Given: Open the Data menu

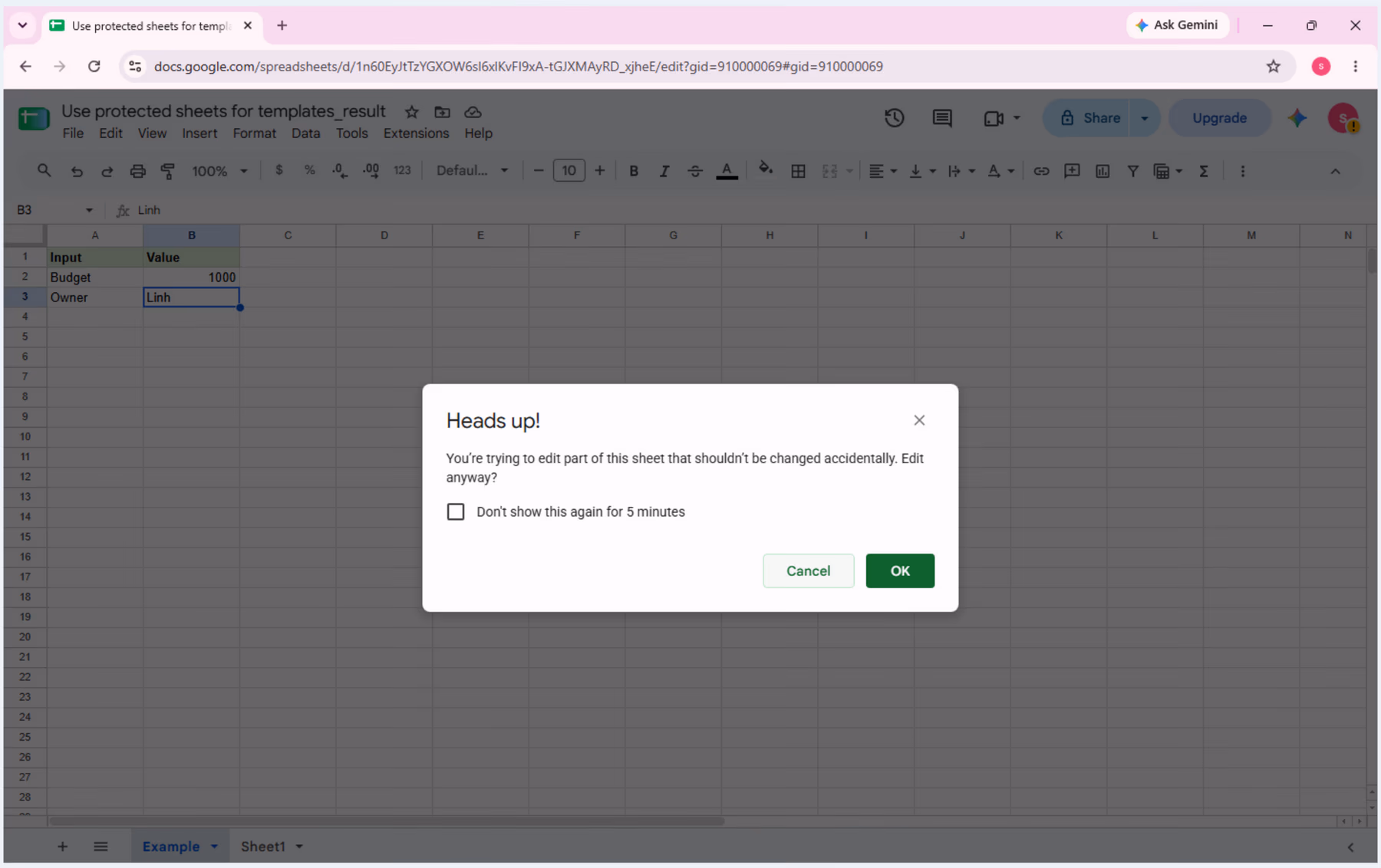Looking at the screenshot, I should pyautogui.click(x=305, y=133).
